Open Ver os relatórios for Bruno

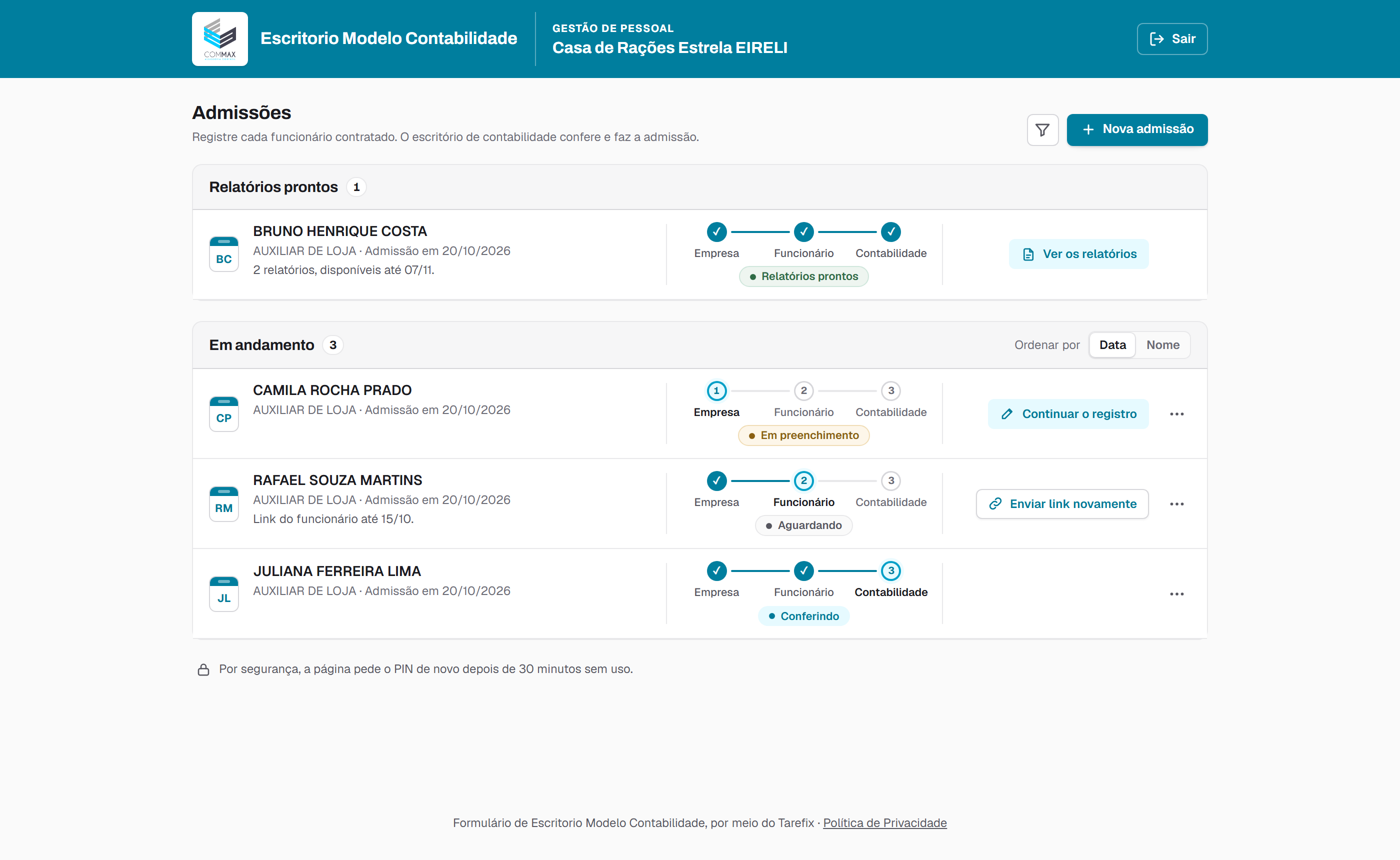coord(1078,253)
